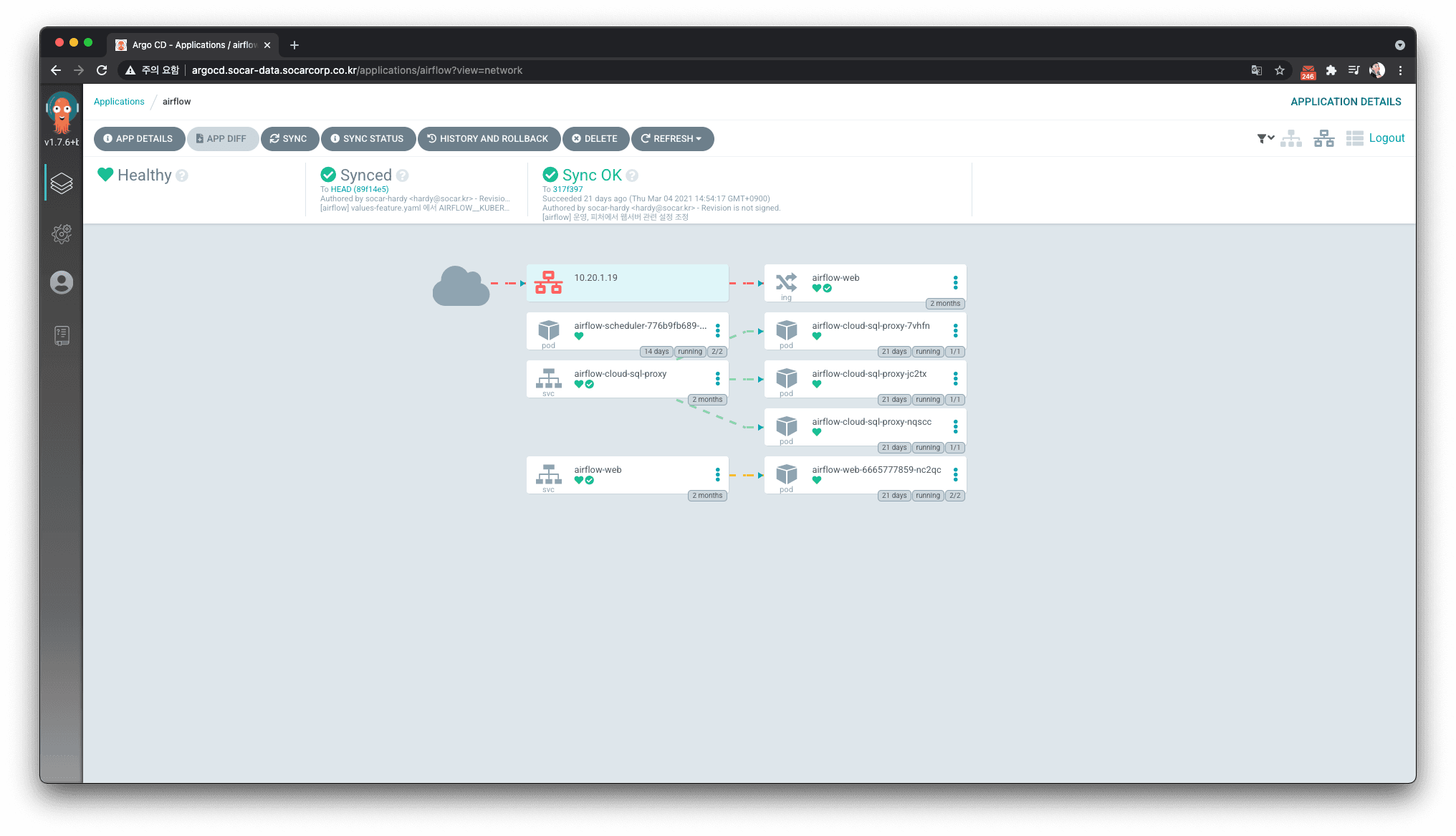Open the filter dropdown in toolbar

1265,138
